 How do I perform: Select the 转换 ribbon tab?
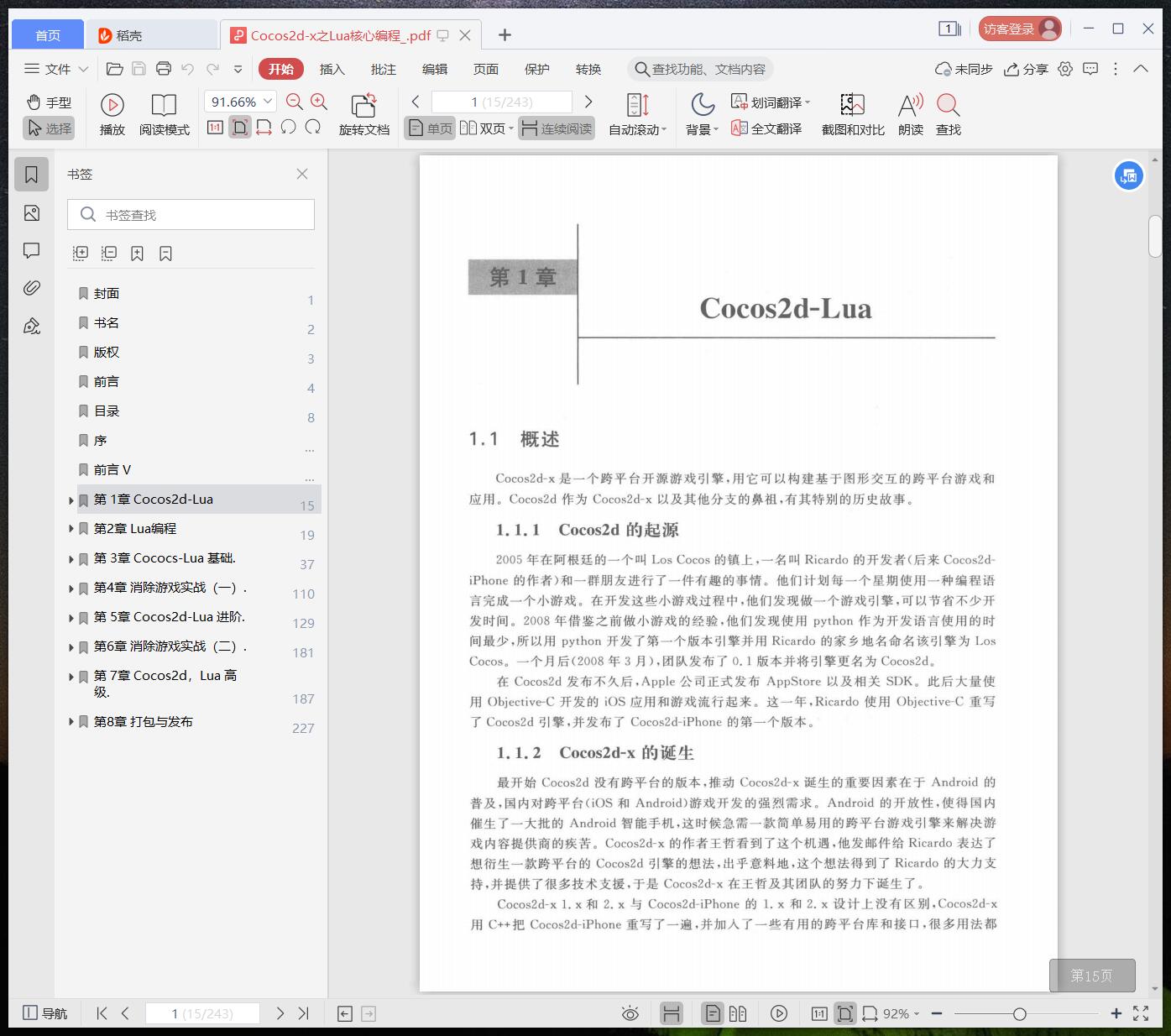pyautogui.click(x=588, y=69)
